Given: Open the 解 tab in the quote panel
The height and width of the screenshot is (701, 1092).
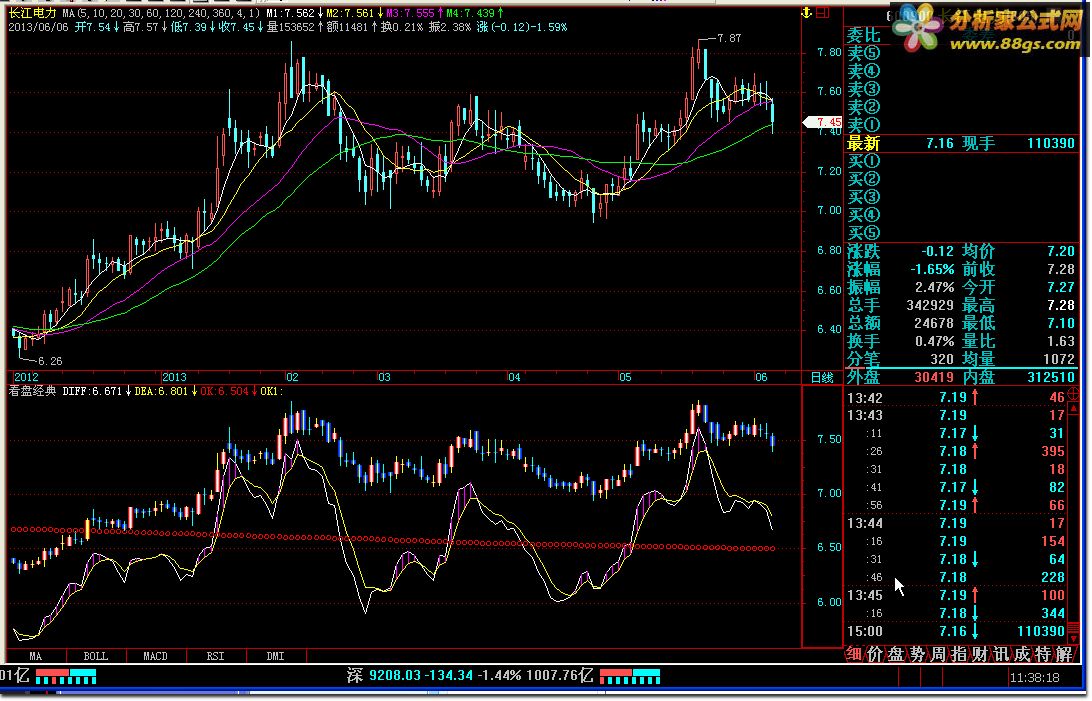Looking at the screenshot, I should point(1063,654).
